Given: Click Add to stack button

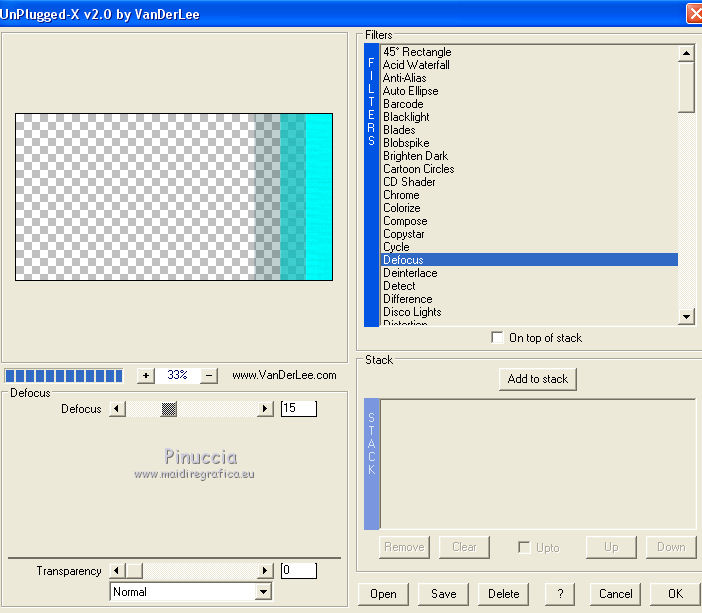Looking at the screenshot, I should coord(538,379).
